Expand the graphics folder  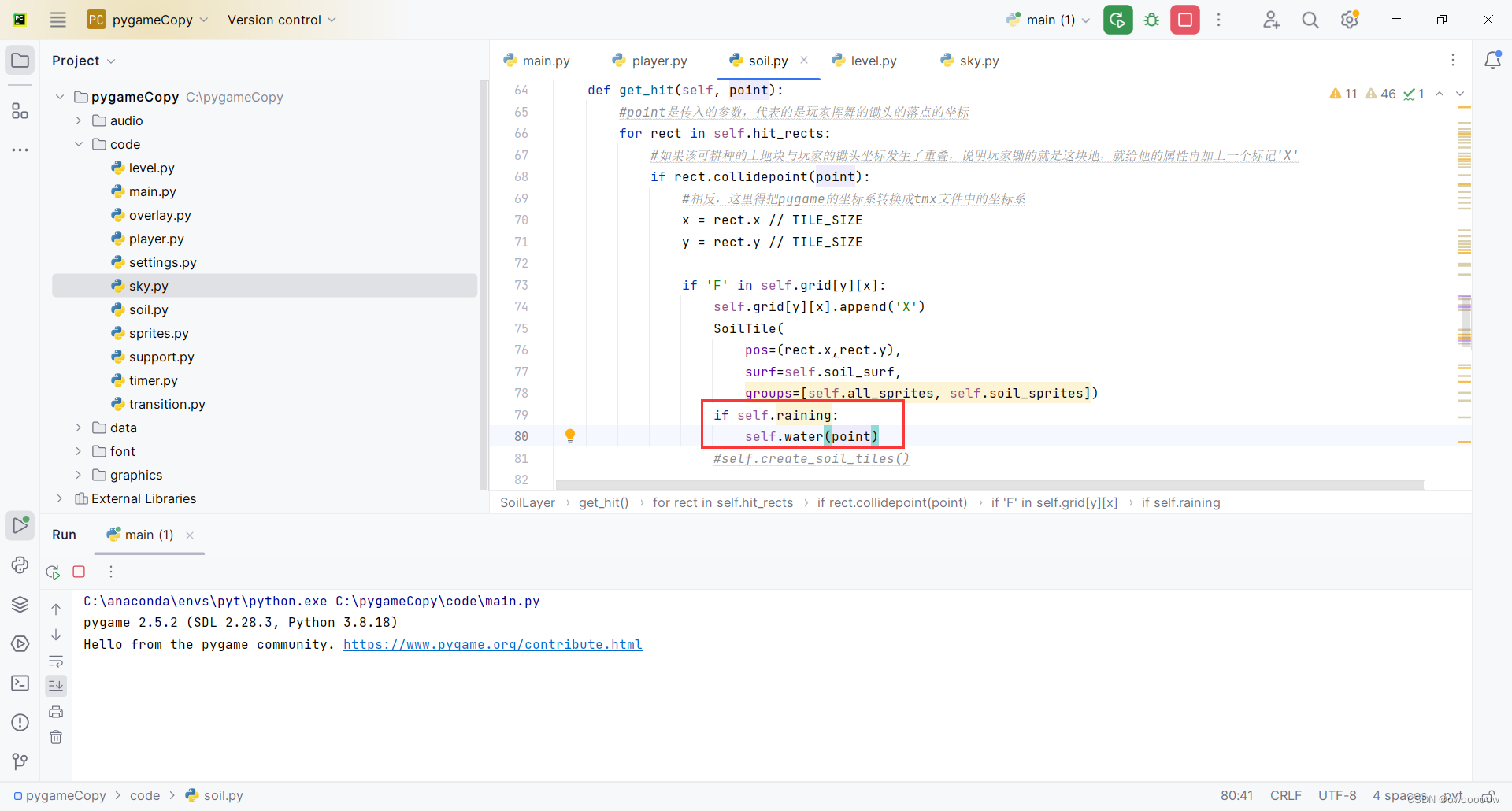click(x=79, y=475)
